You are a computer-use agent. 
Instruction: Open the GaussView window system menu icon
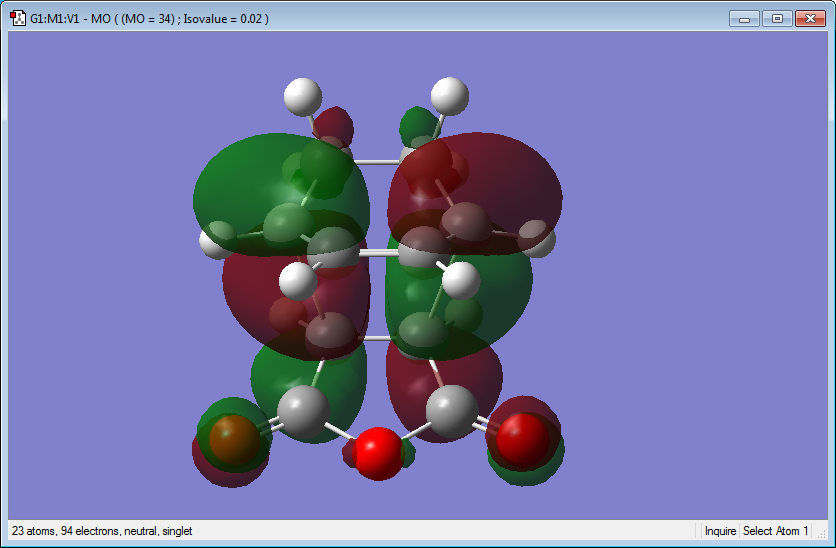coord(18,18)
